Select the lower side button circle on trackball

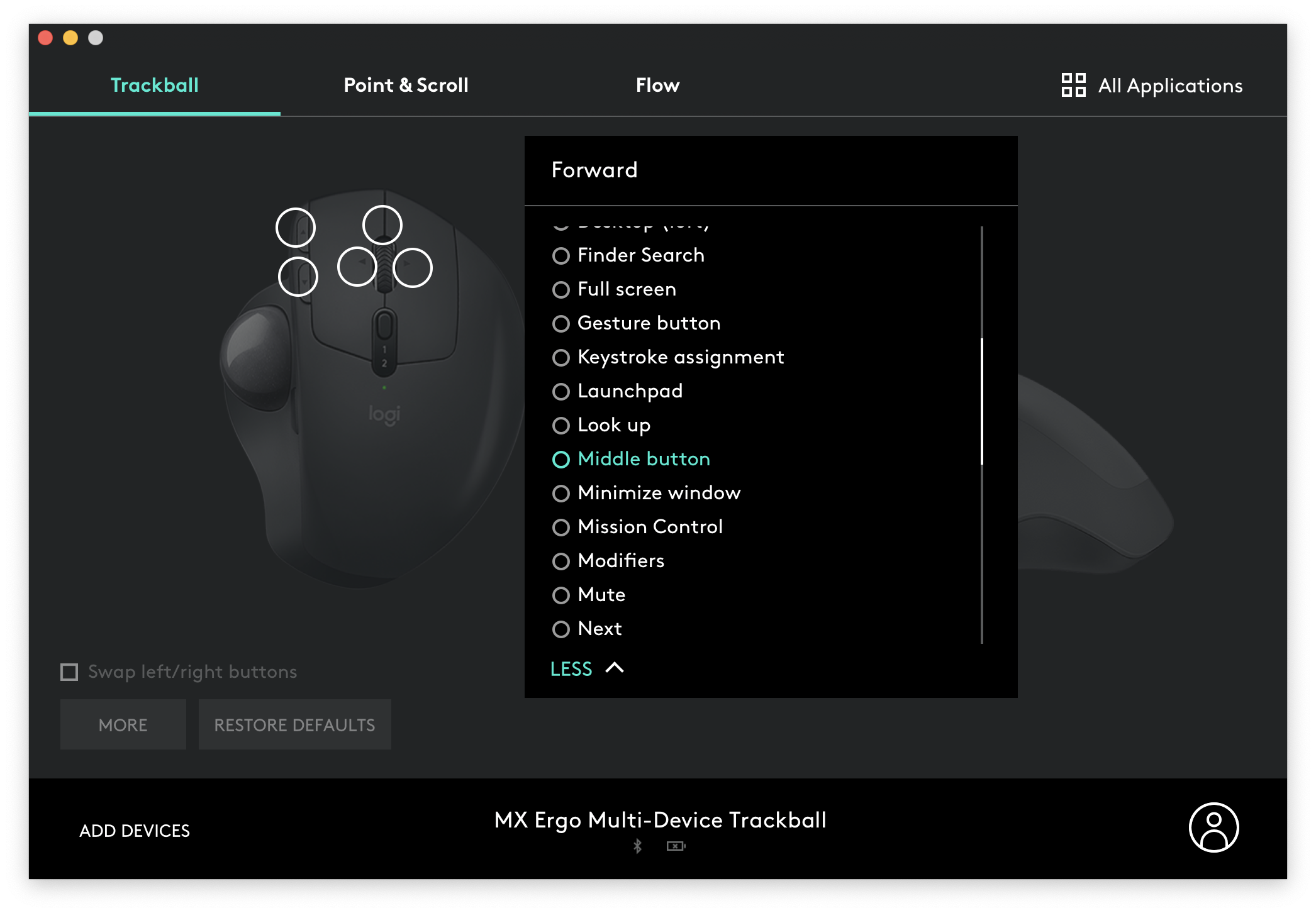[x=298, y=277]
